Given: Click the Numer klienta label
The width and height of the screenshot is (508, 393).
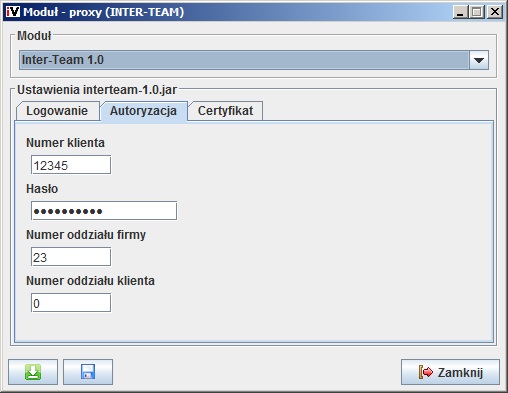Looking at the screenshot, I should 65,143.
